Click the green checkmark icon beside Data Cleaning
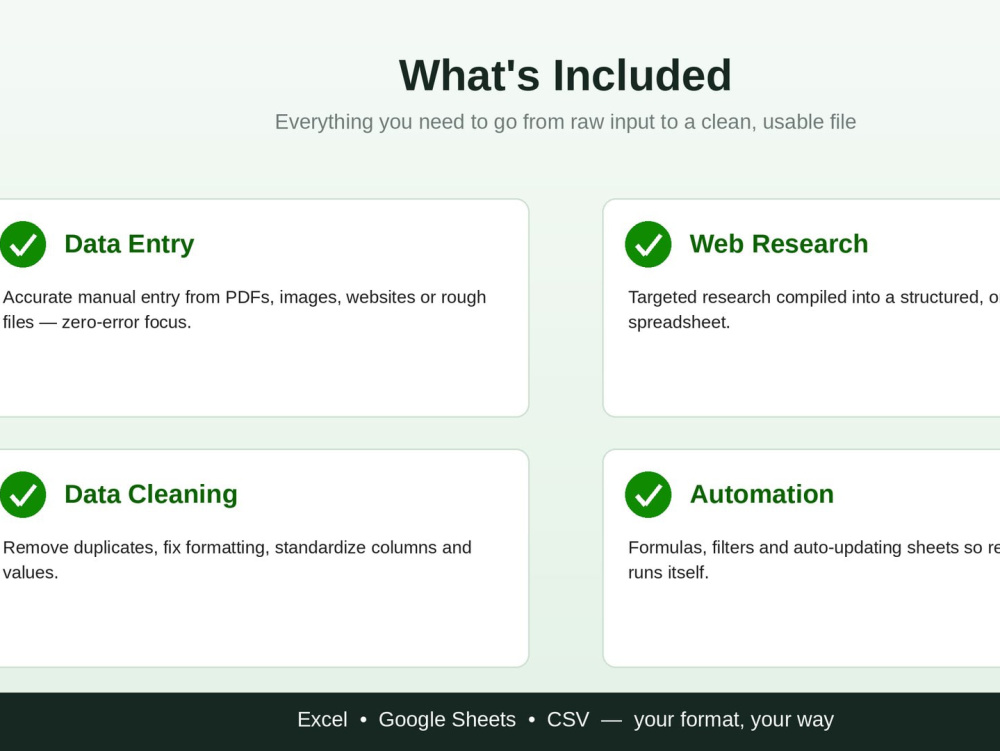This screenshot has width=1000, height=751. point(23,495)
